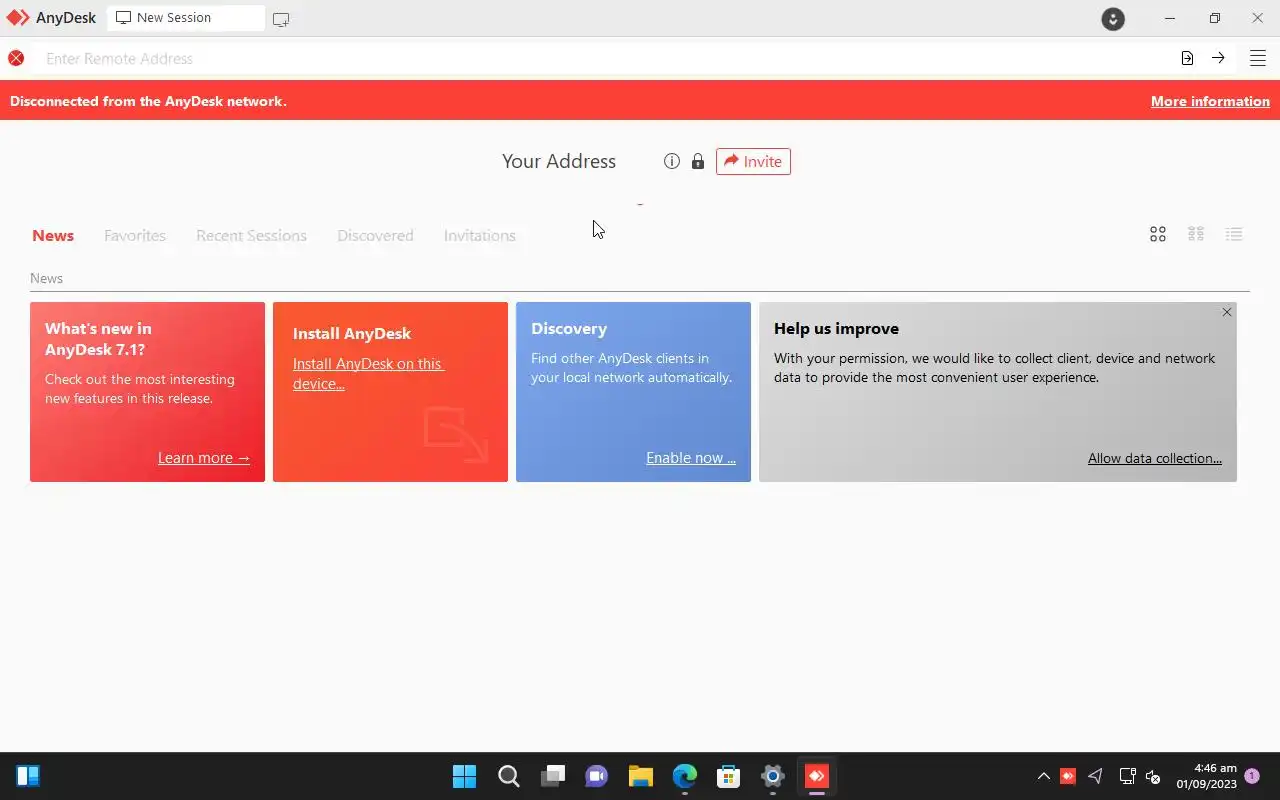Click the Discovery card heading
Viewport: 1280px width, 800px height.
click(x=569, y=329)
